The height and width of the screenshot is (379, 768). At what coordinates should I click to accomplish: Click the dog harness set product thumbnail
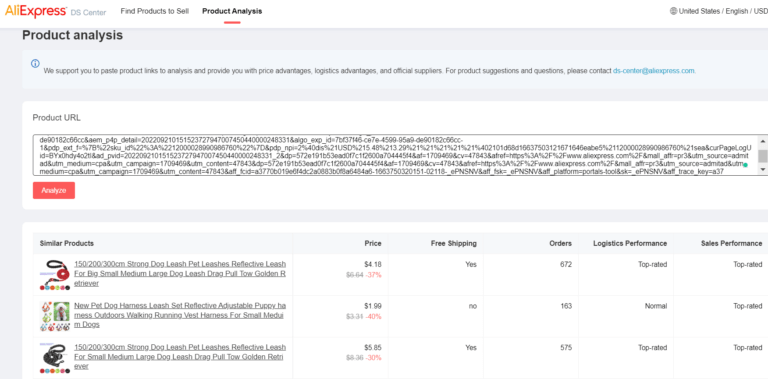[x=55, y=316]
